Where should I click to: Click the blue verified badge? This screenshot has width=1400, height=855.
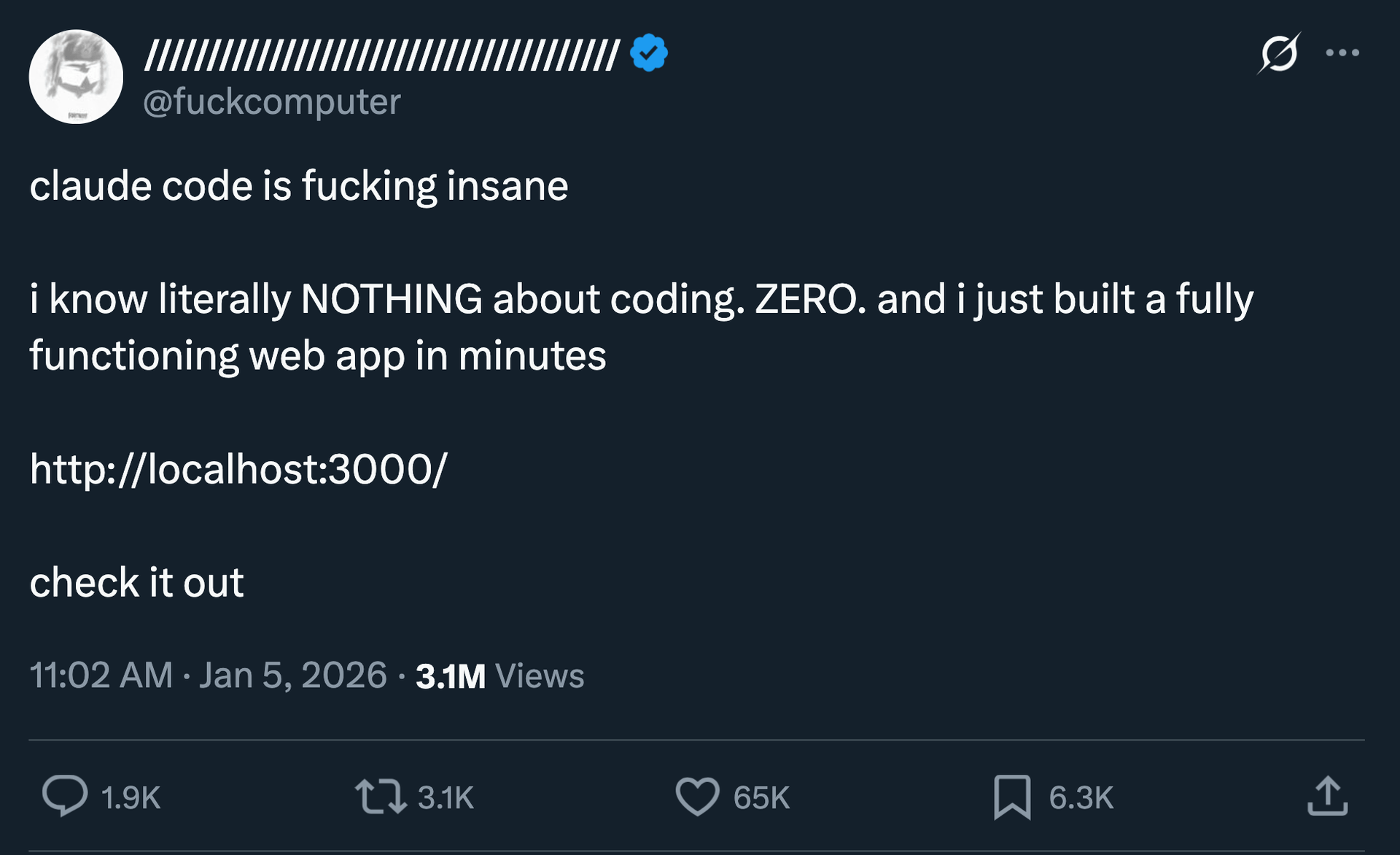pos(647,51)
